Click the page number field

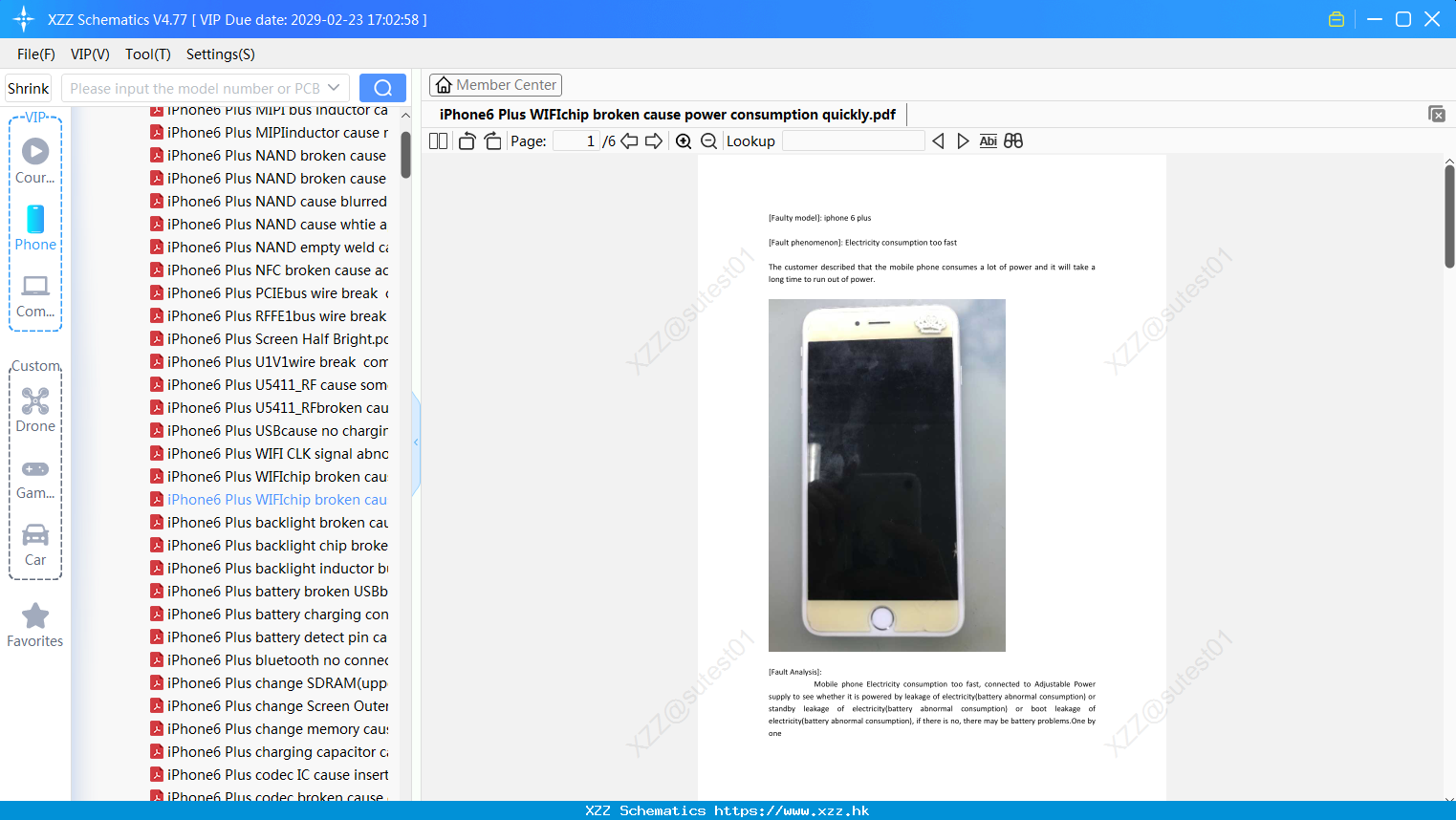[x=576, y=141]
